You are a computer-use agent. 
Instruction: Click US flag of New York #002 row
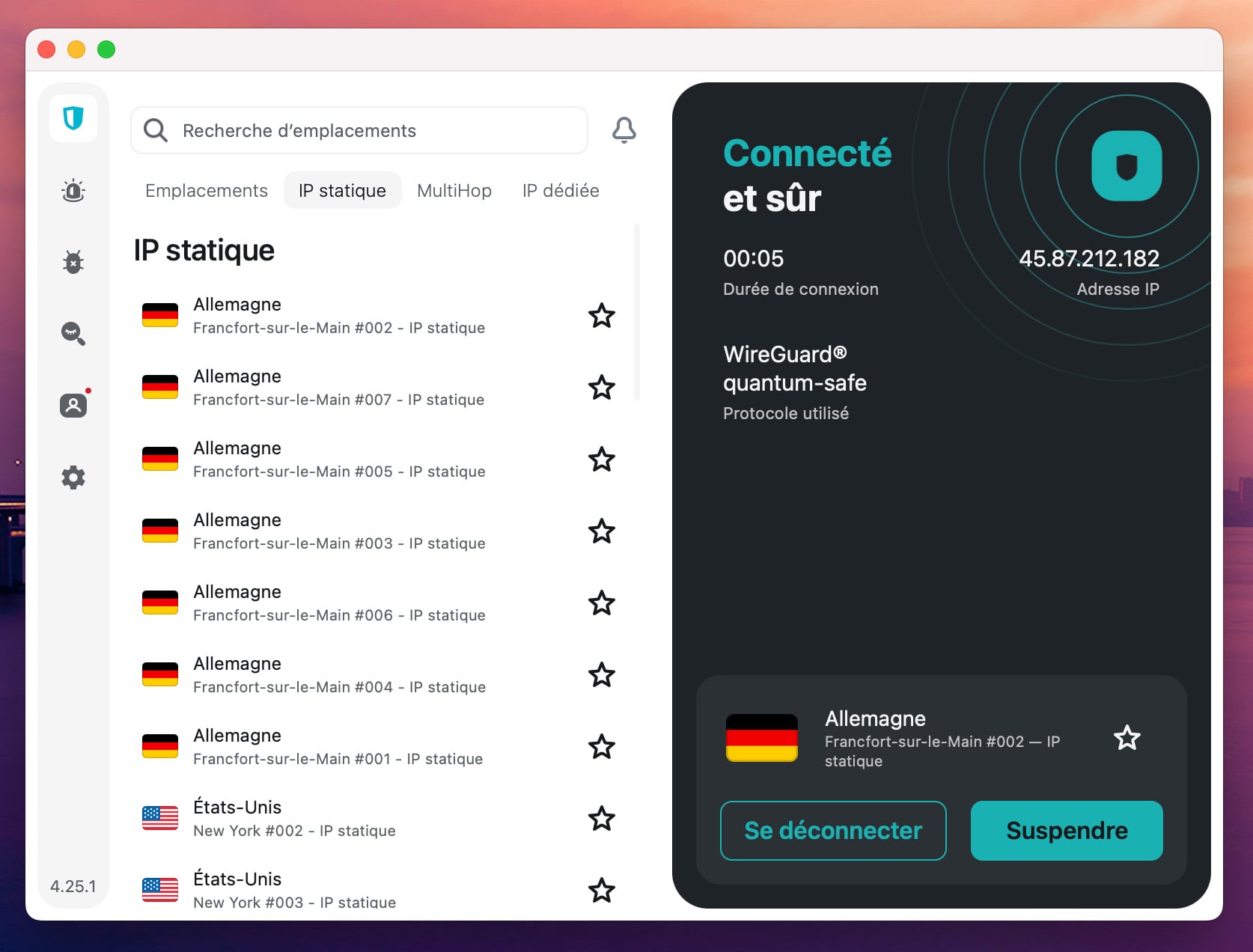click(x=160, y=818)
